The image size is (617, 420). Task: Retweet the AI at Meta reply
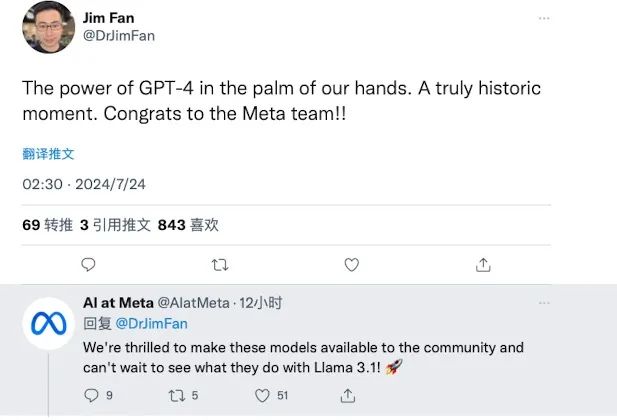pos(177,396)
